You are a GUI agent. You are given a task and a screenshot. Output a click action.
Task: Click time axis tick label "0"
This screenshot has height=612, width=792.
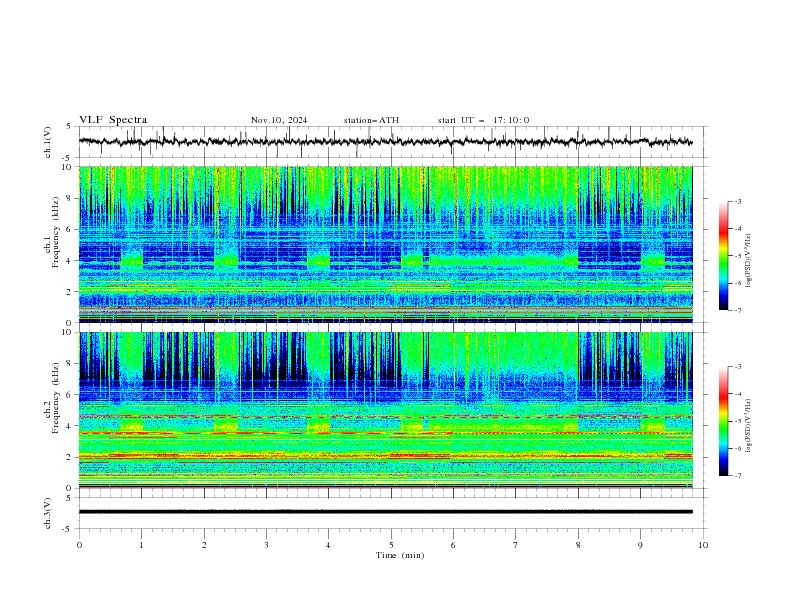pos(79,545)
